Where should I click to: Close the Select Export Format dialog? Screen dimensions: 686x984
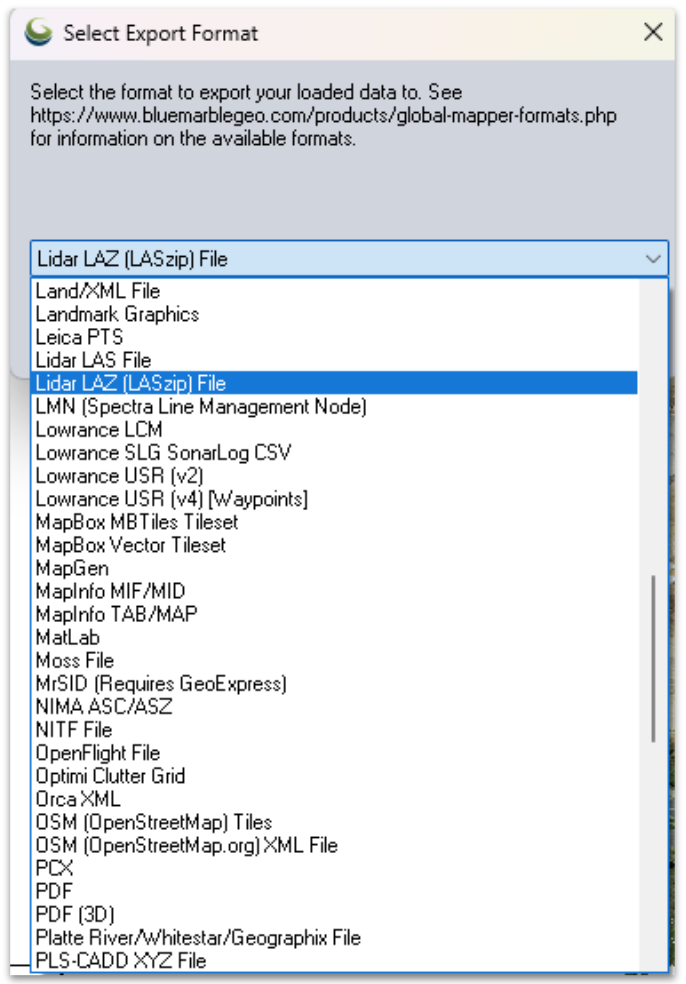(653, 32)
